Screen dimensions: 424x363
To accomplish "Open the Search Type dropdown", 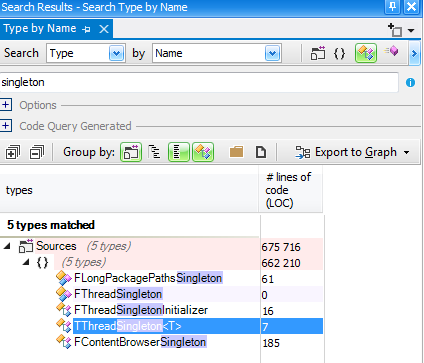I will coord(116,53).
